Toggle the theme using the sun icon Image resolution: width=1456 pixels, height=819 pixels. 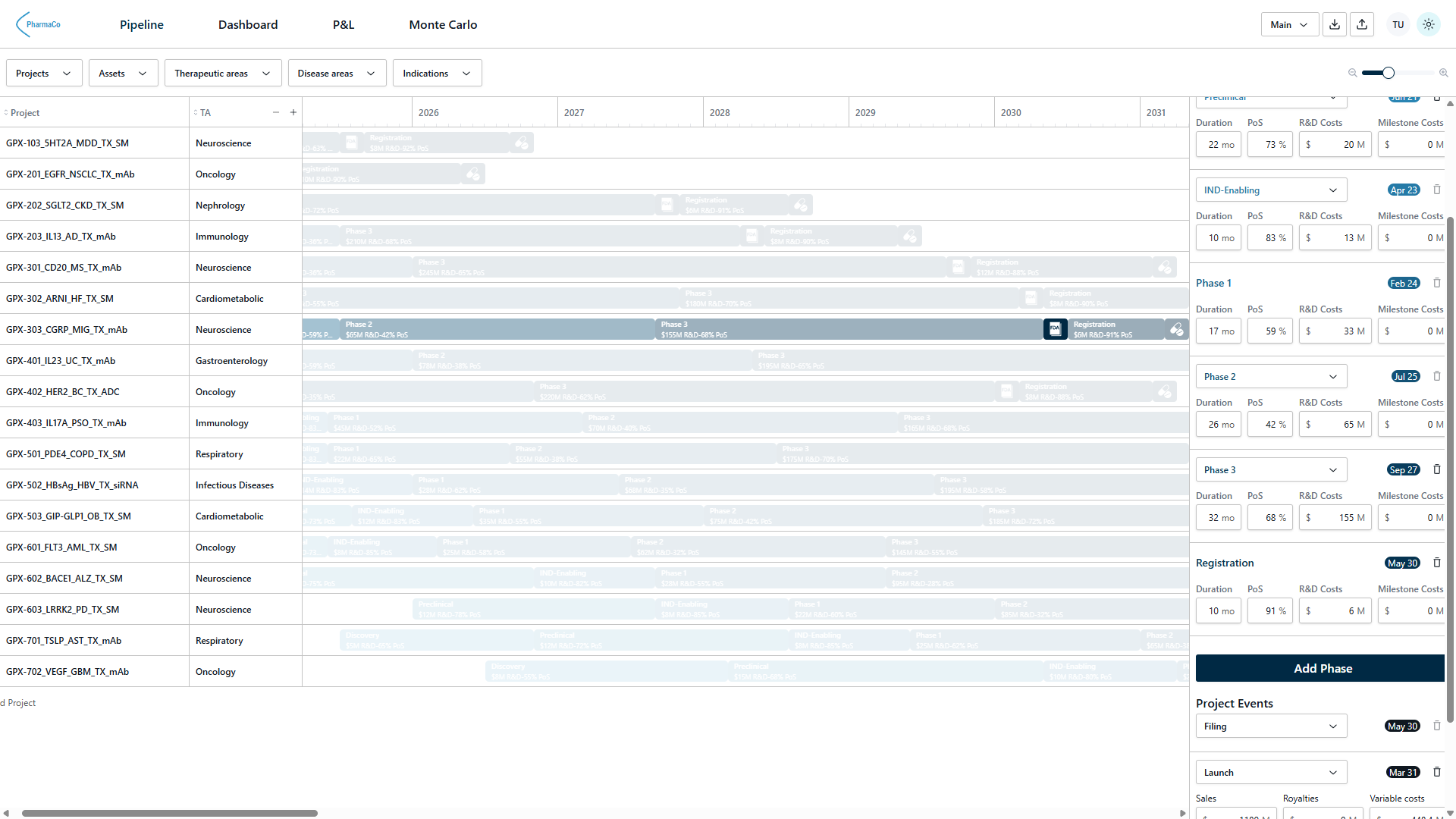pos(1428,24)
